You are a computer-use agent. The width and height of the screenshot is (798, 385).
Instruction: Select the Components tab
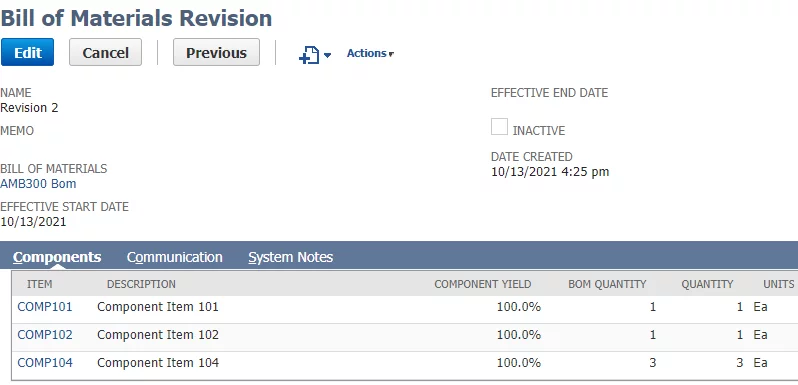click(57, 257)
